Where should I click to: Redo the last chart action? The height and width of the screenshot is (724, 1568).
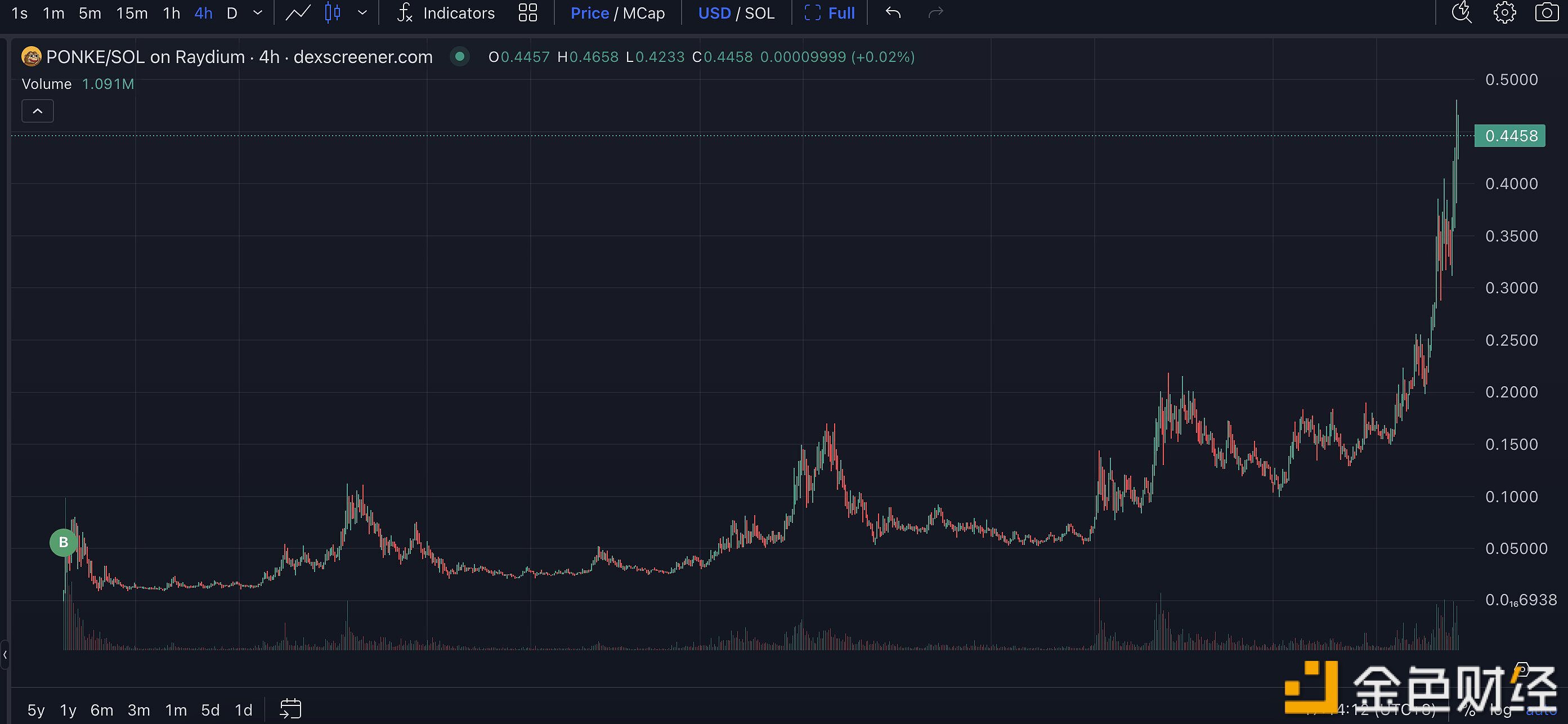tap(935, 13)
